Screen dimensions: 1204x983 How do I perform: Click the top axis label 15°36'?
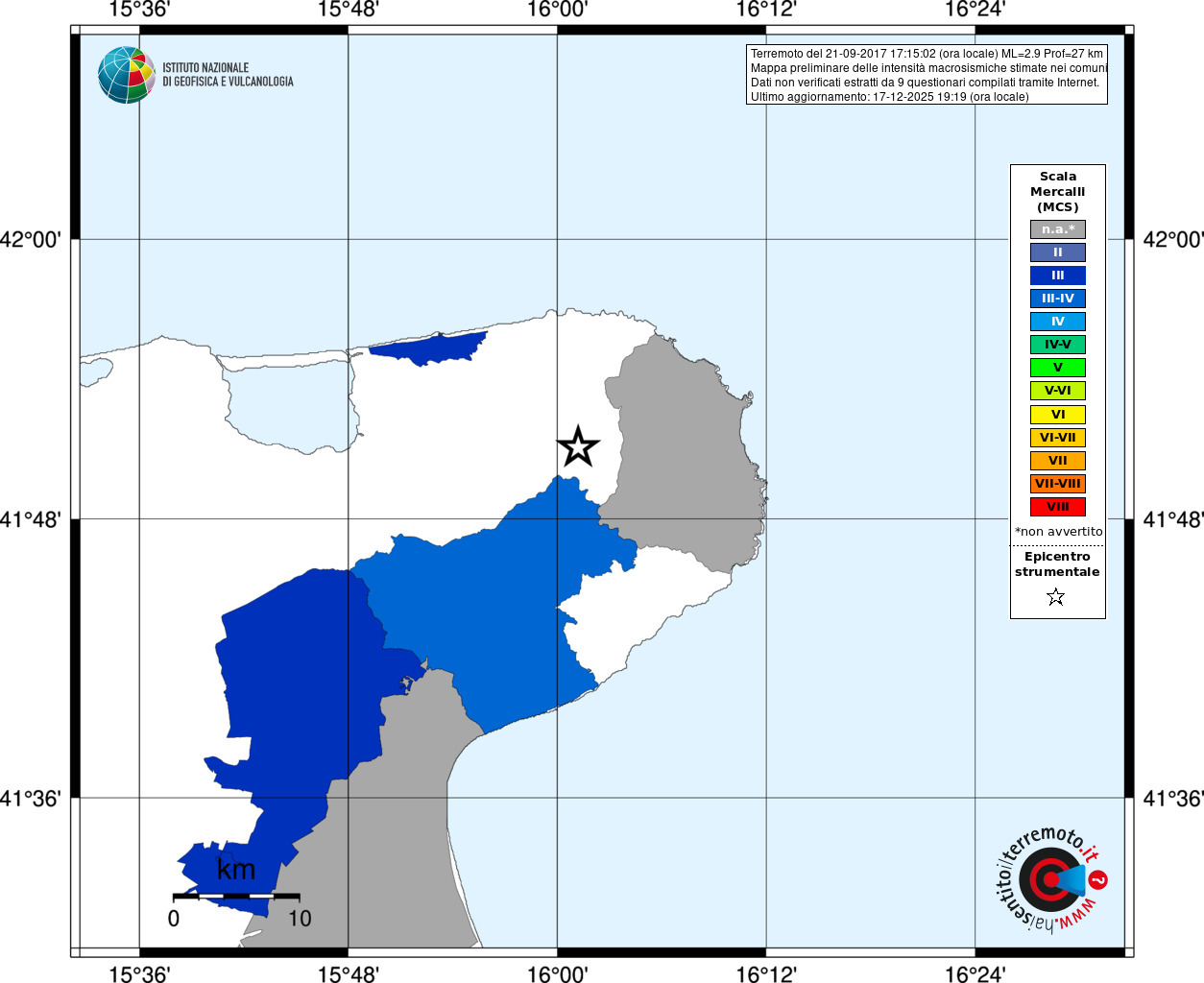tap(139, 10)
